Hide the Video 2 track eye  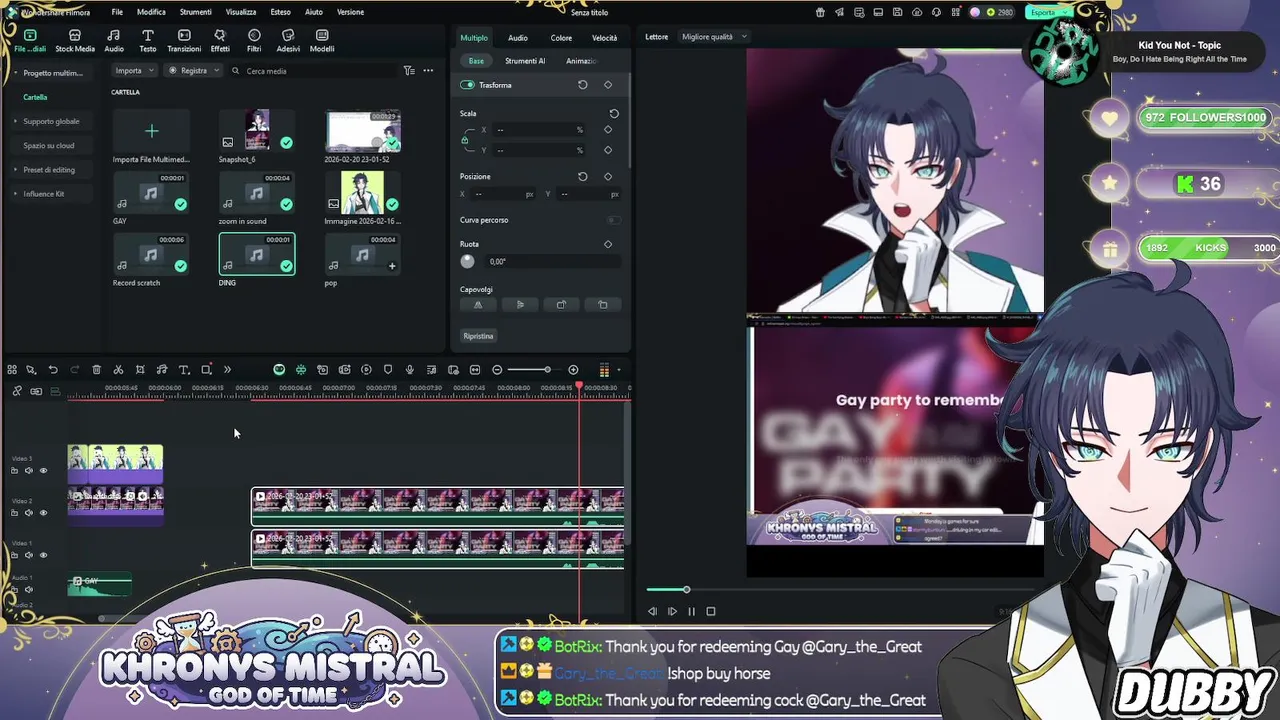pyautogui.click(x=43, y=513)
